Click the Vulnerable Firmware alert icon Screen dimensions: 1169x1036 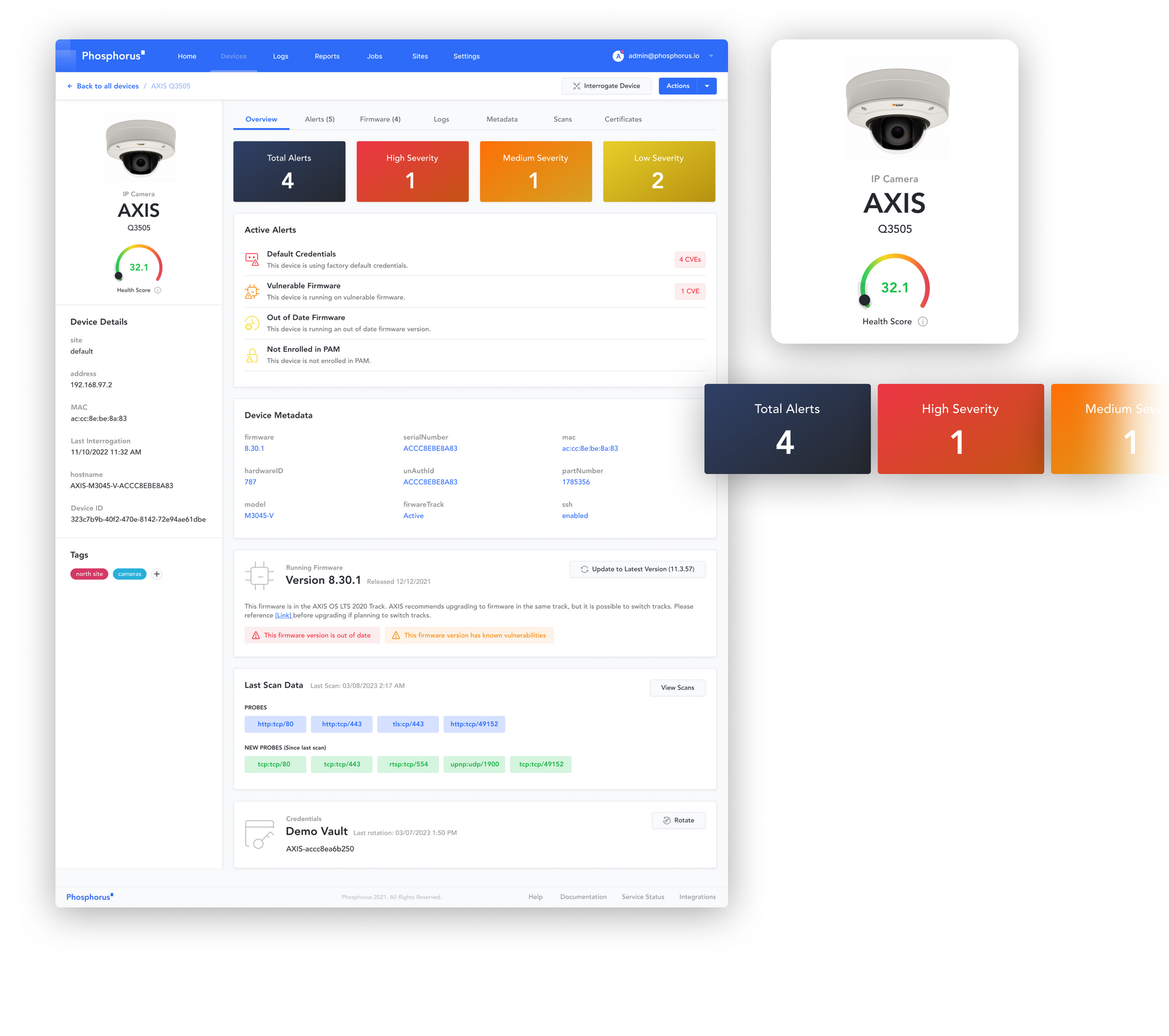point(252,291)
